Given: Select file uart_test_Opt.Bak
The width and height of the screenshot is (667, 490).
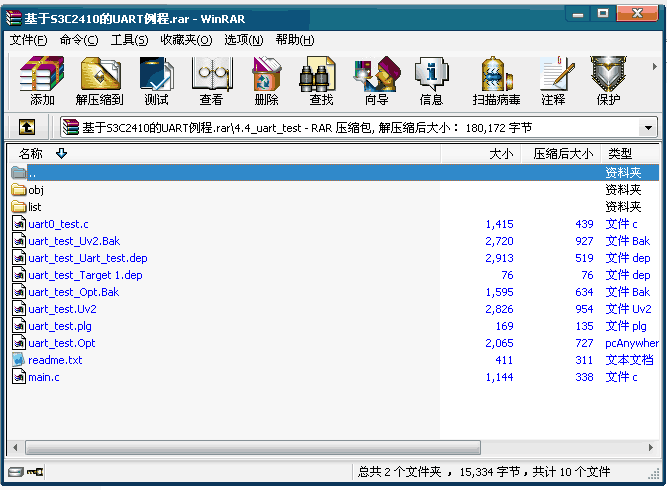Looking at the screenshot, I should [74, 292].
